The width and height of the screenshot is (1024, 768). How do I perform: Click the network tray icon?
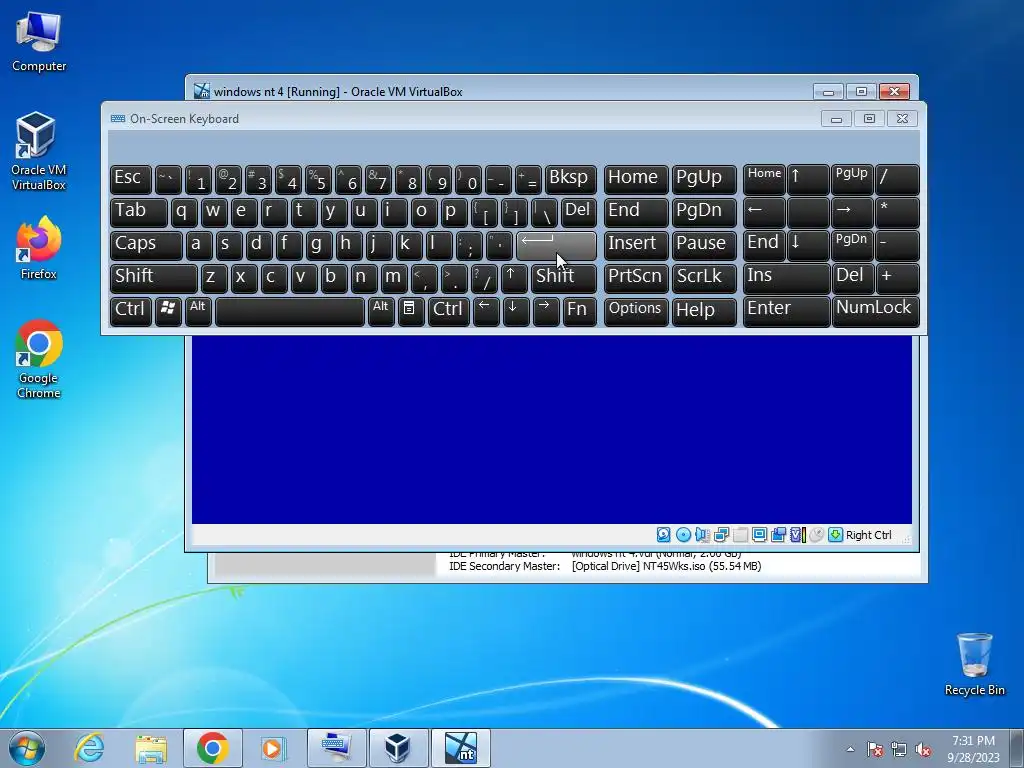[899, 750]
